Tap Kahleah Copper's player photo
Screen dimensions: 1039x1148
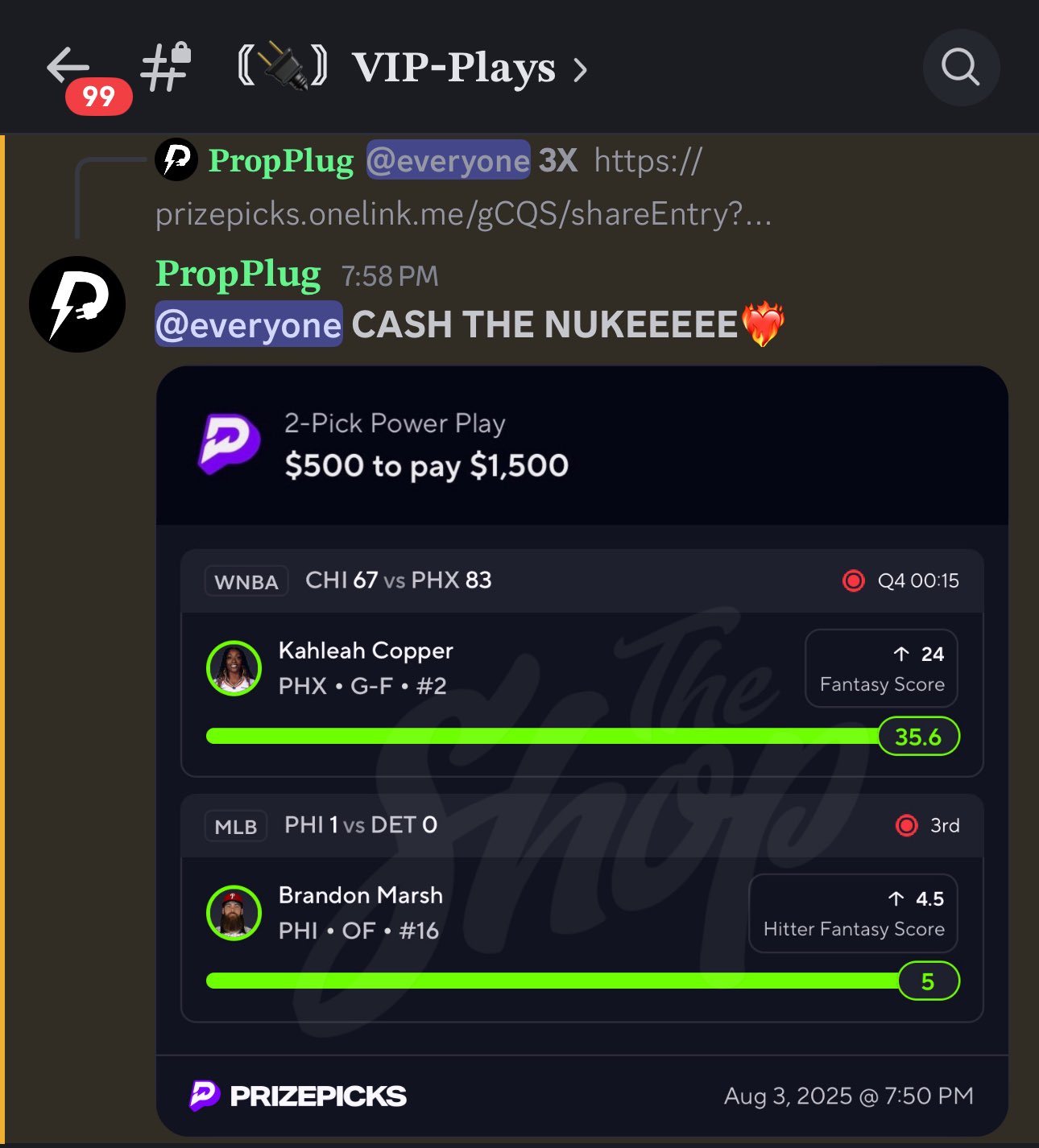pyautogui.click(x=234, y=668)
